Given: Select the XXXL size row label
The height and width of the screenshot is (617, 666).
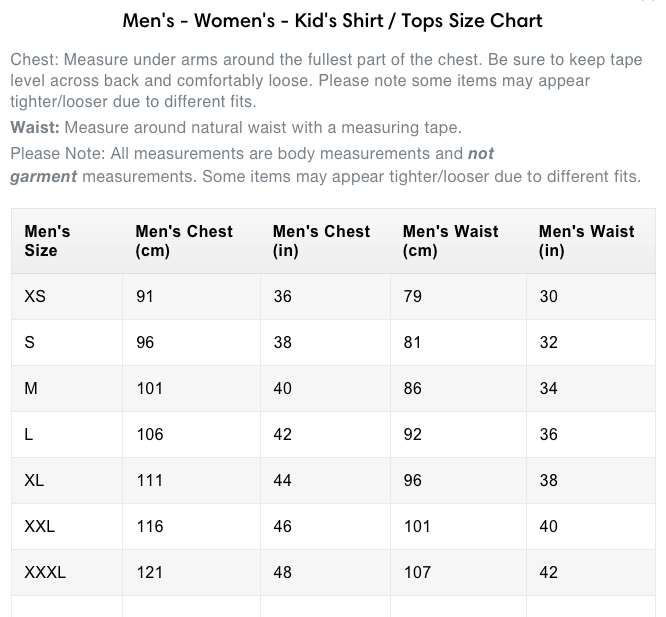Looking at the screenshot, I should (x=45, y=572).
